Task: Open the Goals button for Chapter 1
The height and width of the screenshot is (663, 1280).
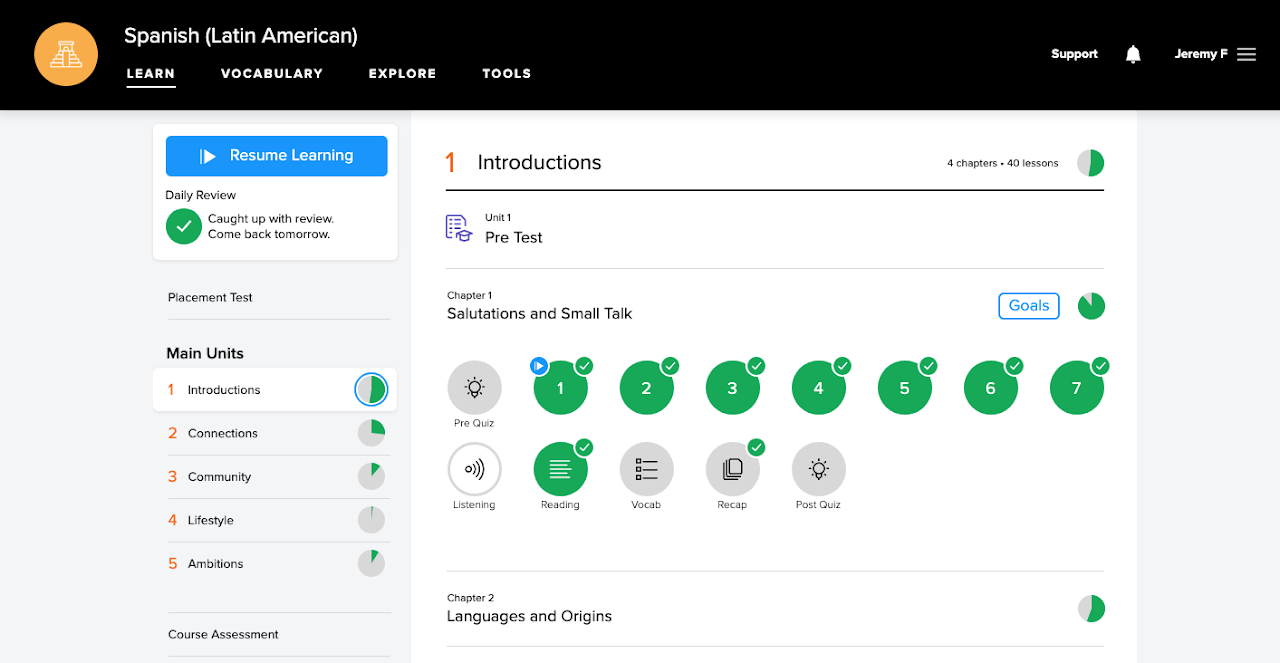Action: pyautogui.click(x=1029, y=306)
